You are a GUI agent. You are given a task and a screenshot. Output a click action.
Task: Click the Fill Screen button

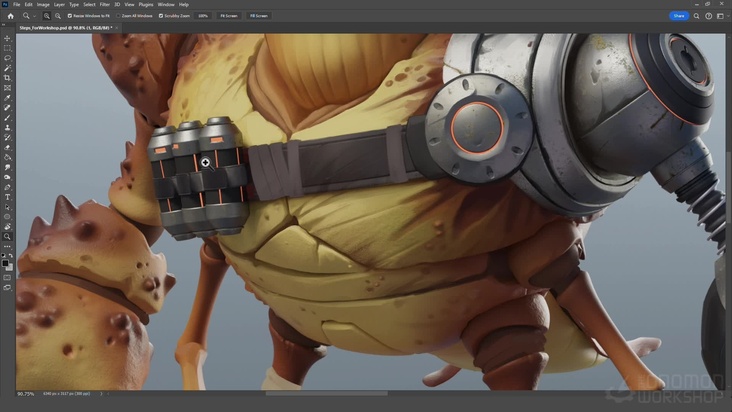259,16
